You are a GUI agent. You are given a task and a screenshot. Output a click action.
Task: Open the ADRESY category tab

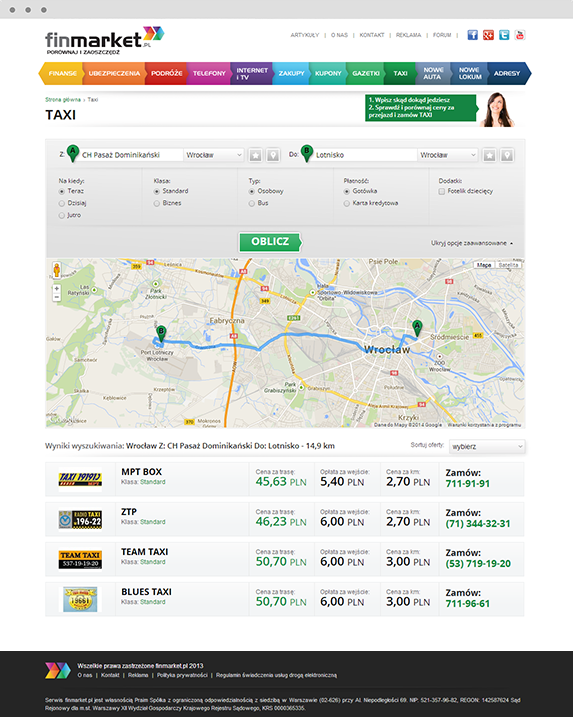[x=508, y=73]
